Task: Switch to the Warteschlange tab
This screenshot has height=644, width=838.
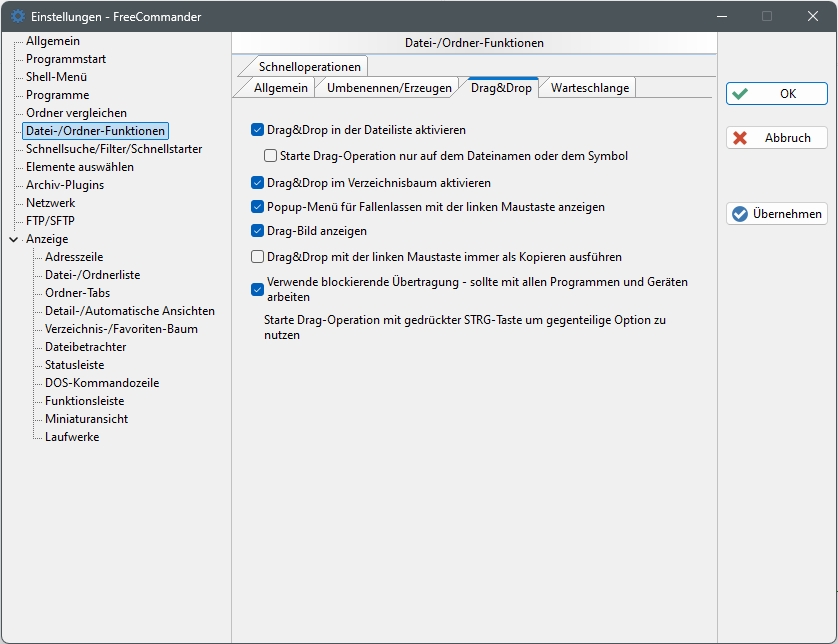Action: tap(590, 88)
